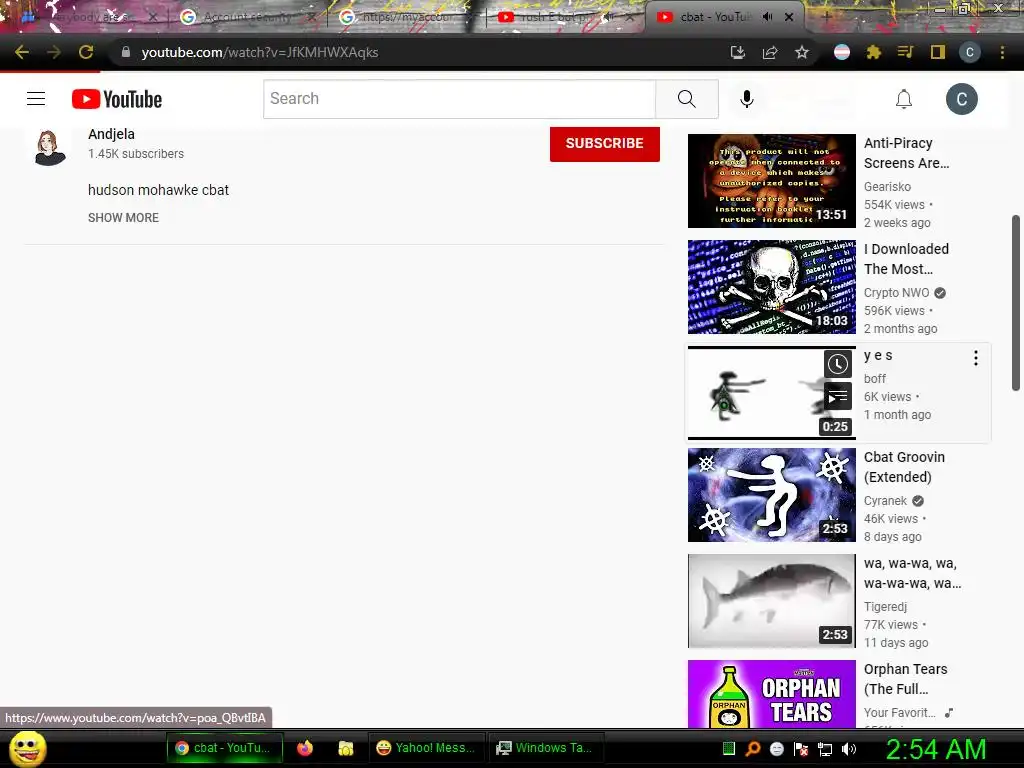Open 'I Downloaded The Most...' video title

[x=906, y=259]
